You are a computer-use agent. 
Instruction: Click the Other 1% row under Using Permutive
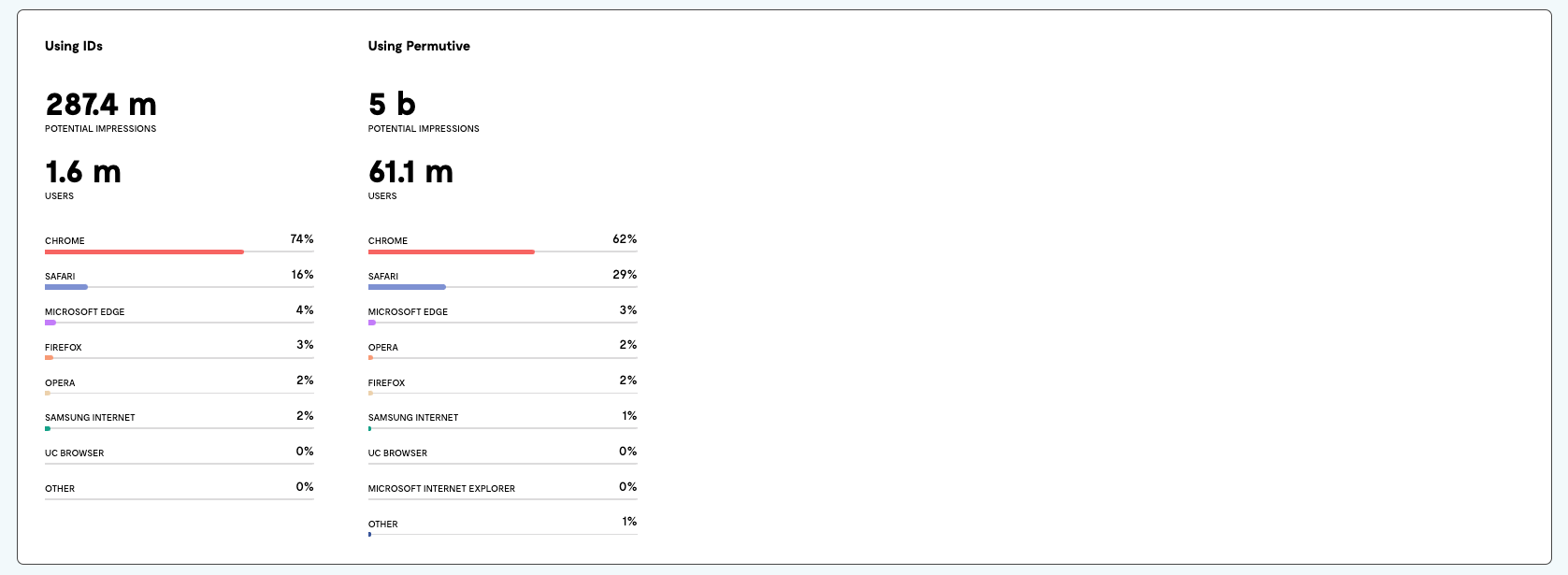[x=503, y=525]
